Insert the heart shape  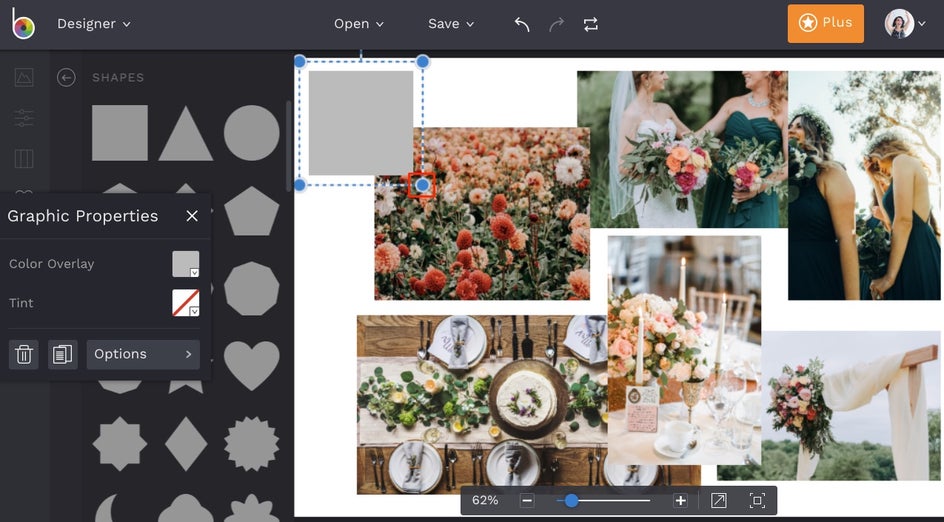coord(251,365)
